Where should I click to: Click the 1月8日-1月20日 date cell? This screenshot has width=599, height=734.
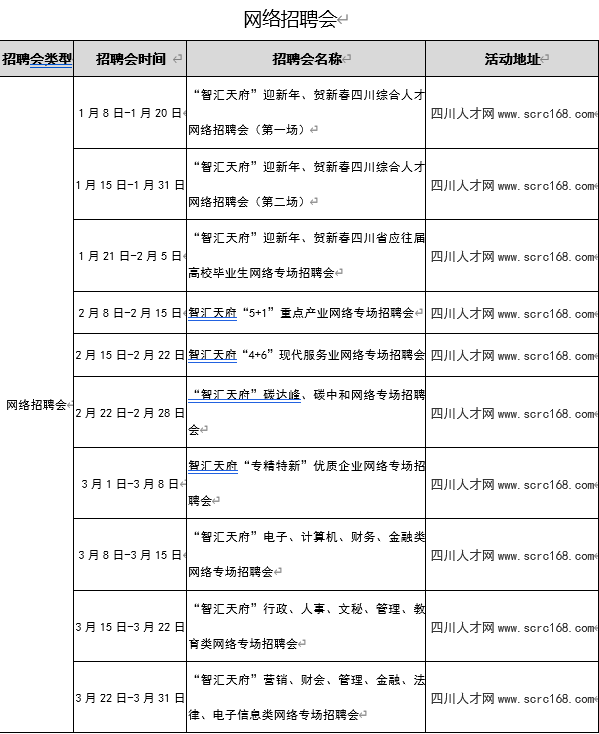coord(130,113)
